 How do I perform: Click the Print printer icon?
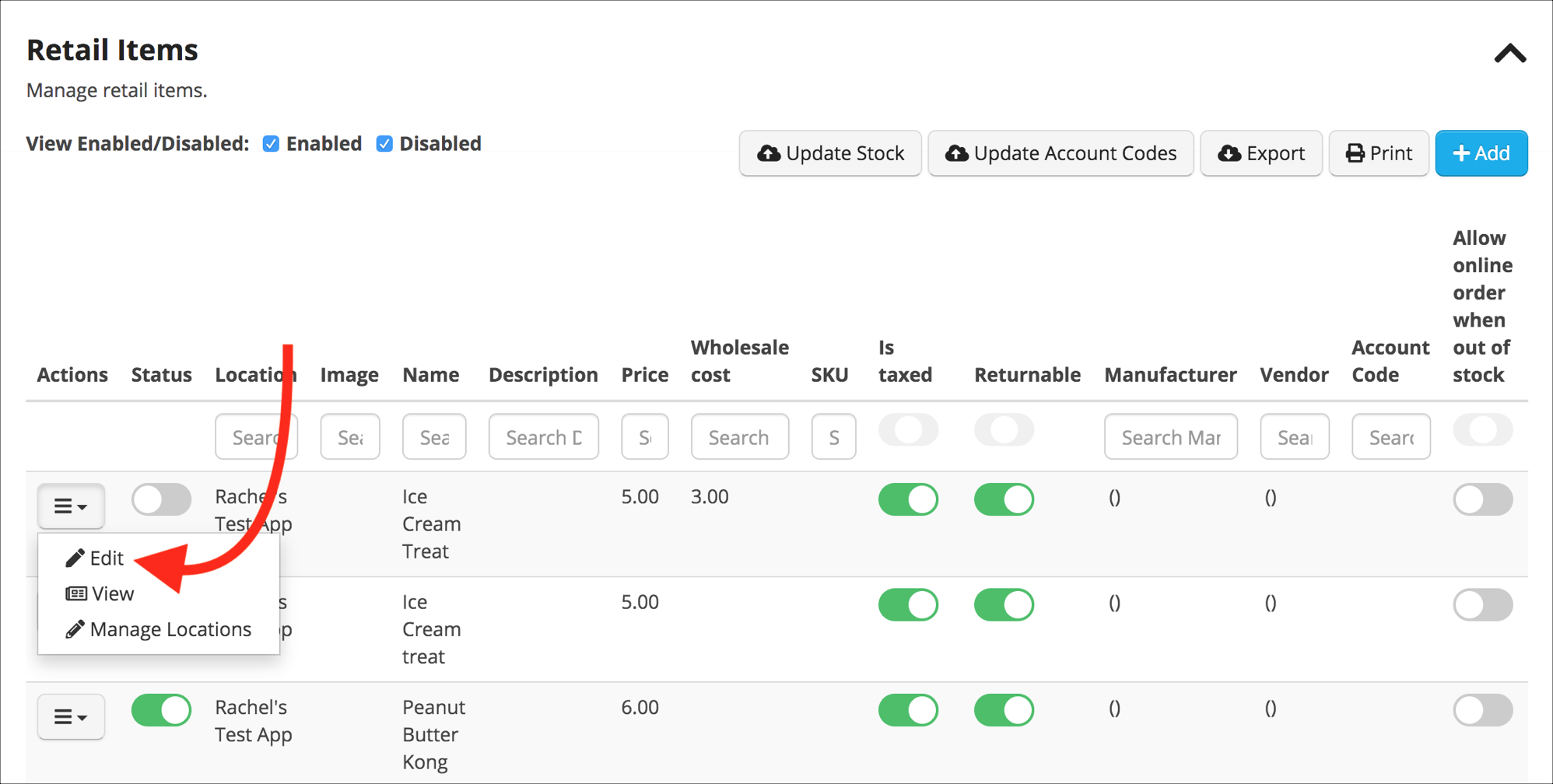tap(1355, 153)
